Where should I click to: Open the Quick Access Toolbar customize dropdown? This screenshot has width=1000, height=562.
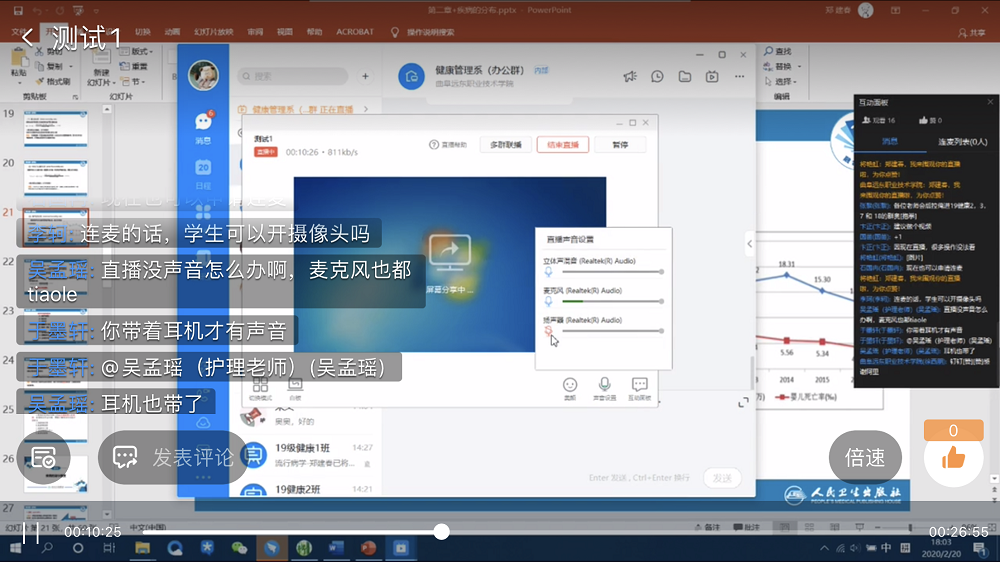[x=96, y=10]
